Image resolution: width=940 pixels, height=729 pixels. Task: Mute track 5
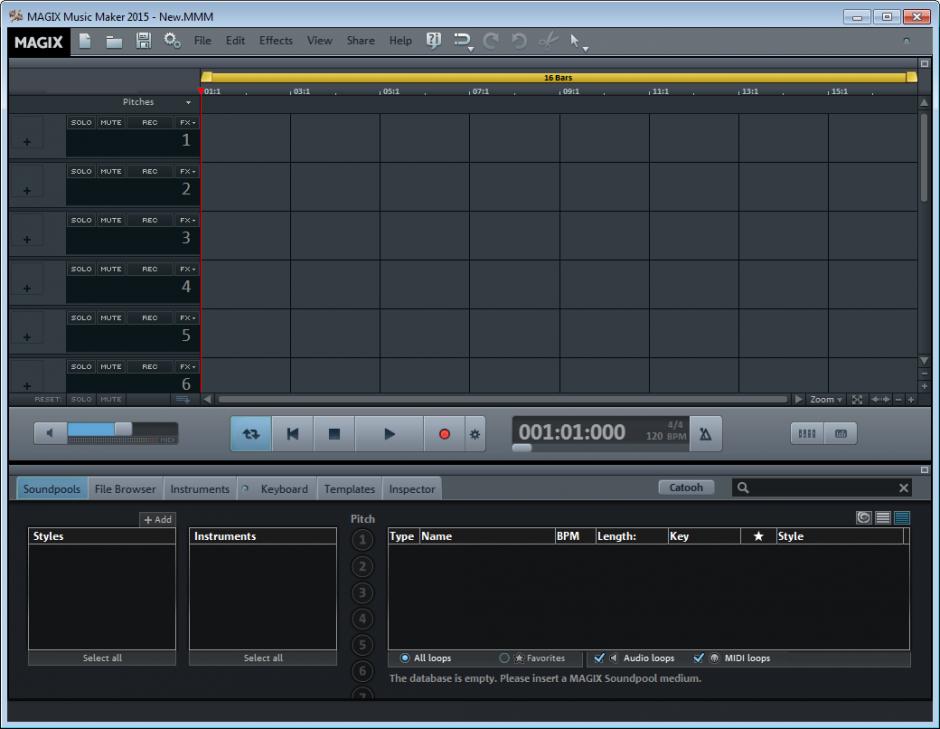111,318
